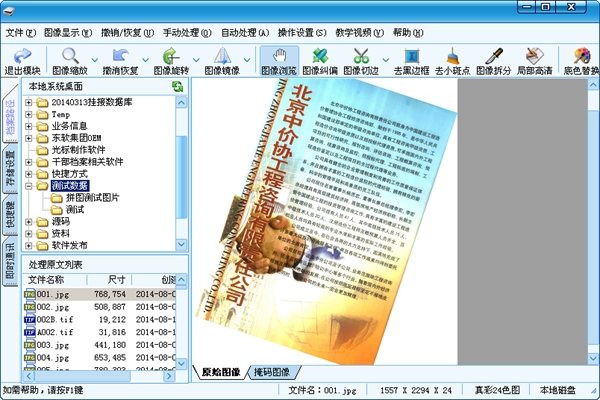600x400 pixels.
Task: Expand the 软件发布 folder node
Action: [29, 245]
